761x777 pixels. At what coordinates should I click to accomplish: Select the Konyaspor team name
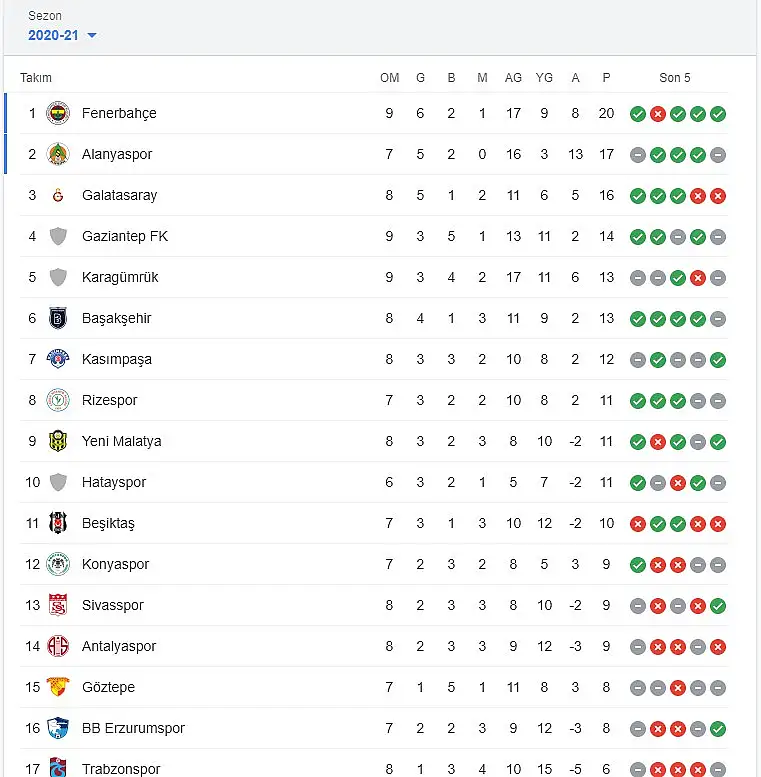(x=115, y=564)
